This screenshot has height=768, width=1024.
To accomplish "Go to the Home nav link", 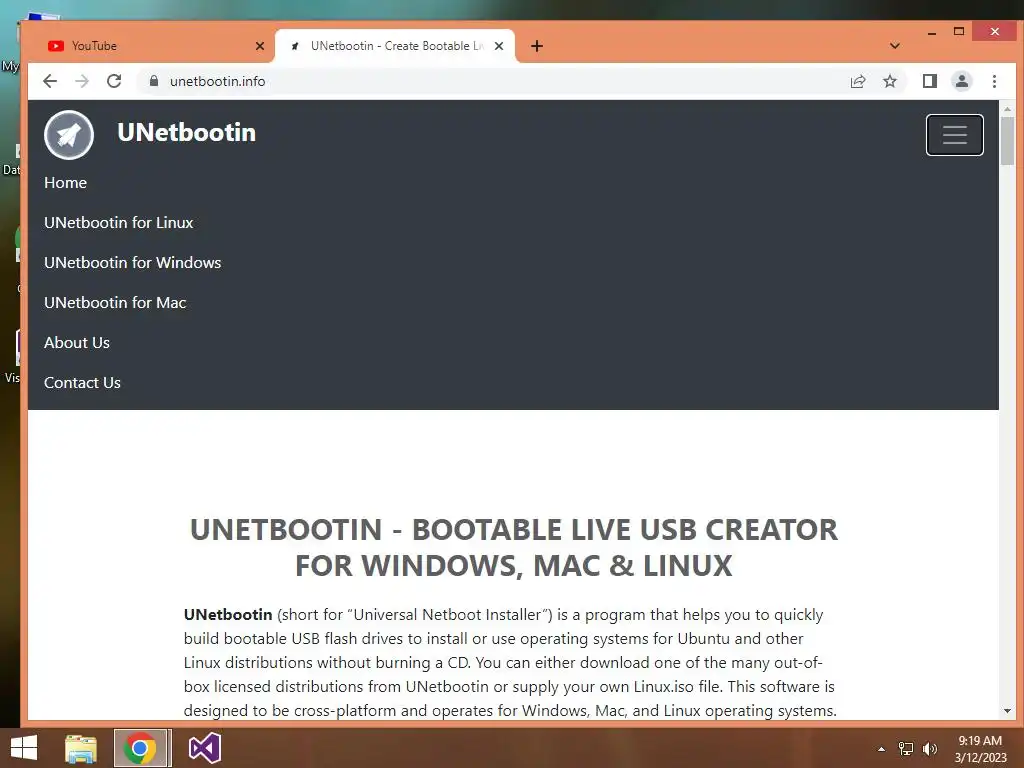I will (65, 183).
